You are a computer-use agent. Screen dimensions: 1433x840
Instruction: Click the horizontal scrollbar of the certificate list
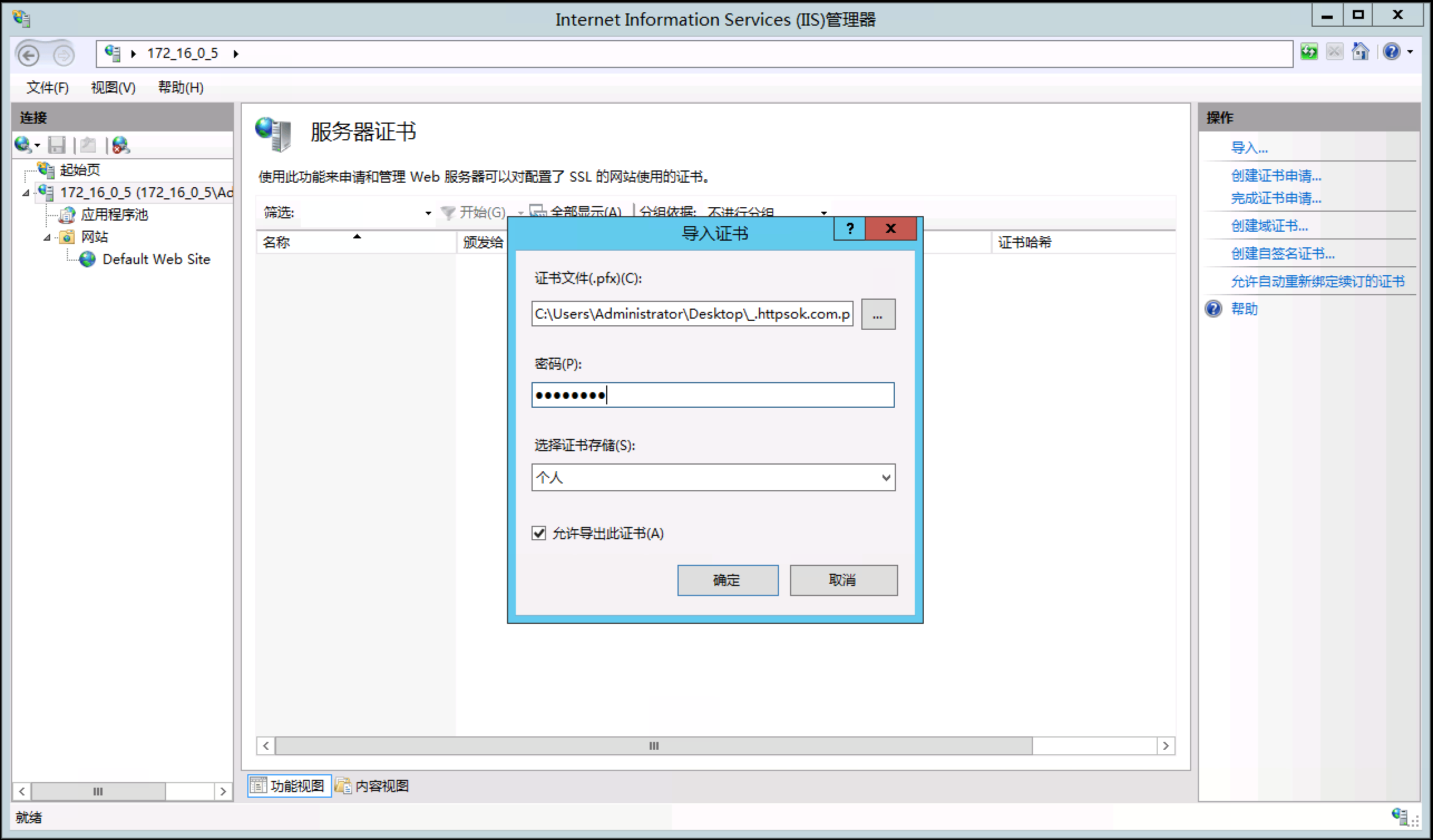click(x=654, y=746)
